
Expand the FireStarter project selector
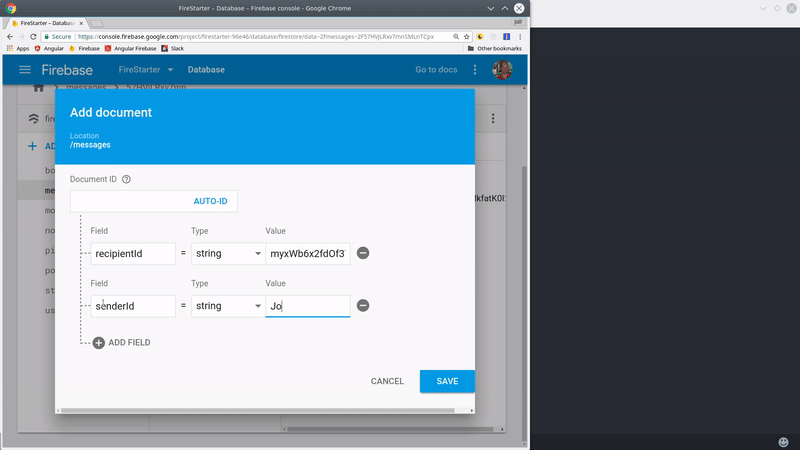pyautogui.click(x=146, y=70)
